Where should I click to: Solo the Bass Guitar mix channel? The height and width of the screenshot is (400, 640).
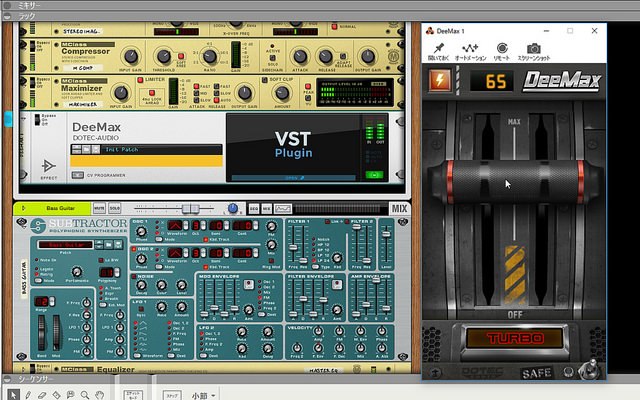[x=115, y=208]
